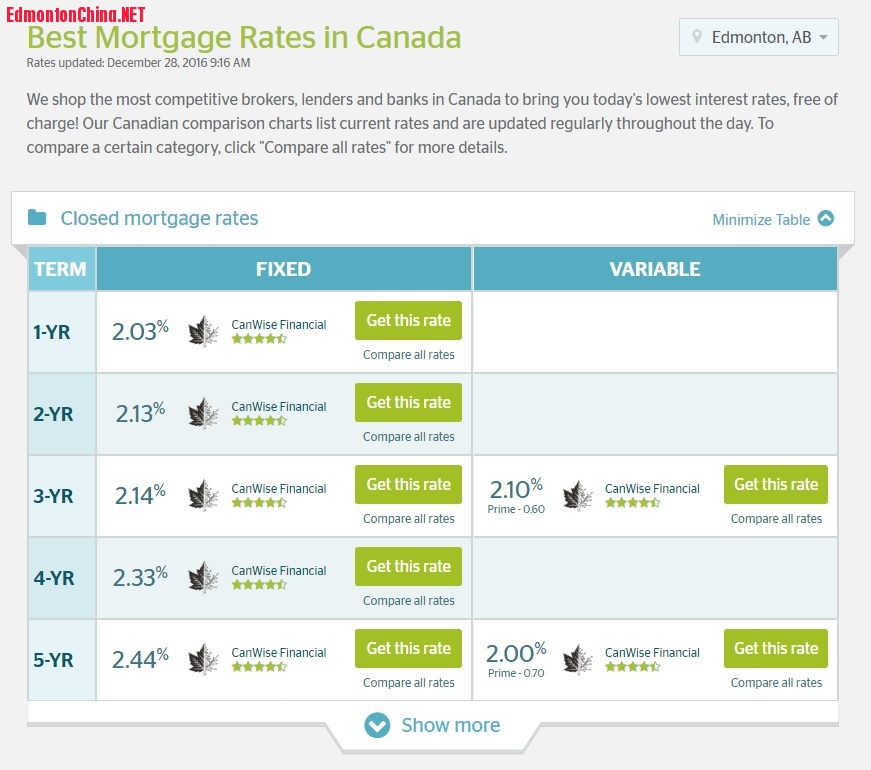Click the Closed mortgage rates heading
Viewport: 871px width, 770px height.
(x=159, y=218)
